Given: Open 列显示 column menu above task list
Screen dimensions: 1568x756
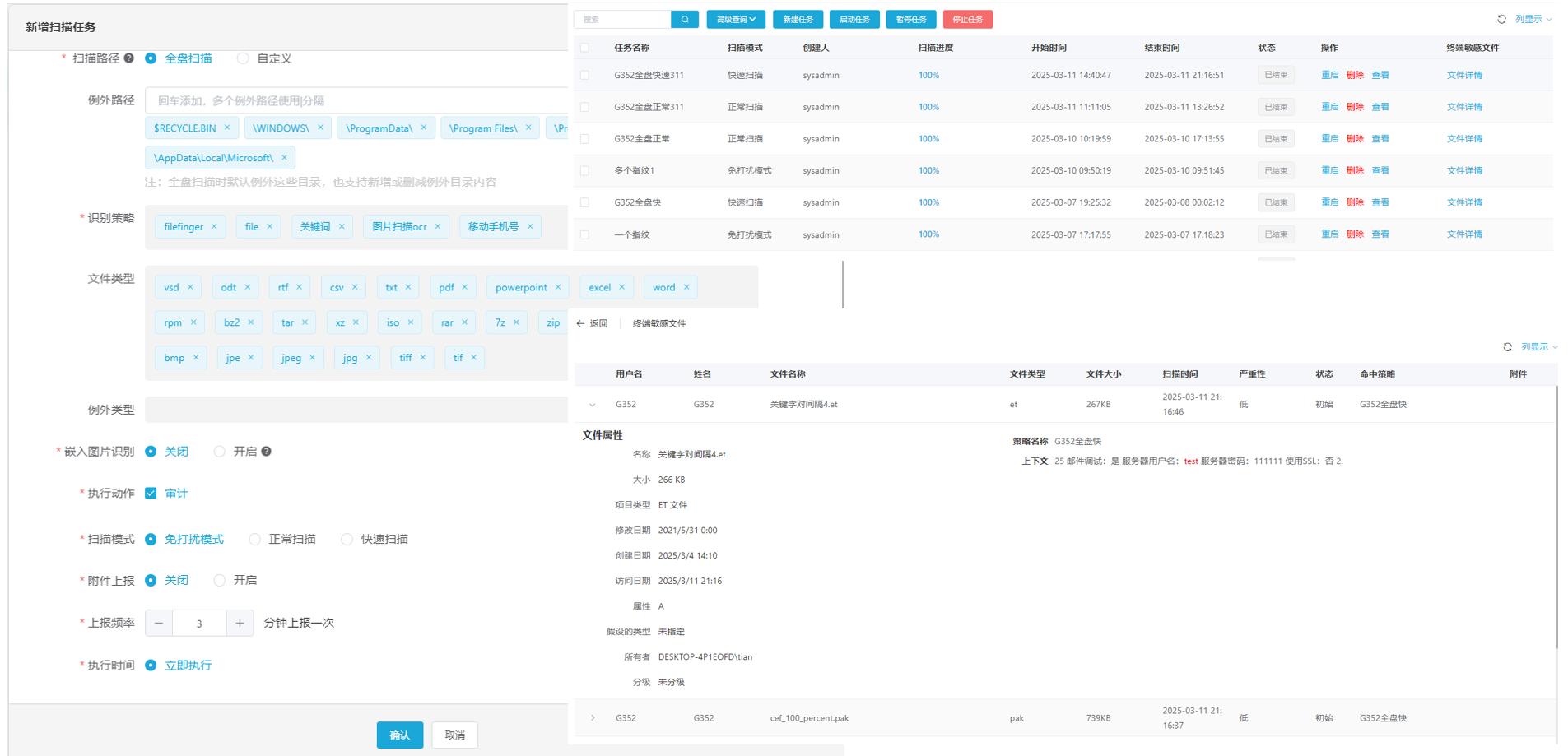Looking at the screenshot, I should (x=1533, y=20).
